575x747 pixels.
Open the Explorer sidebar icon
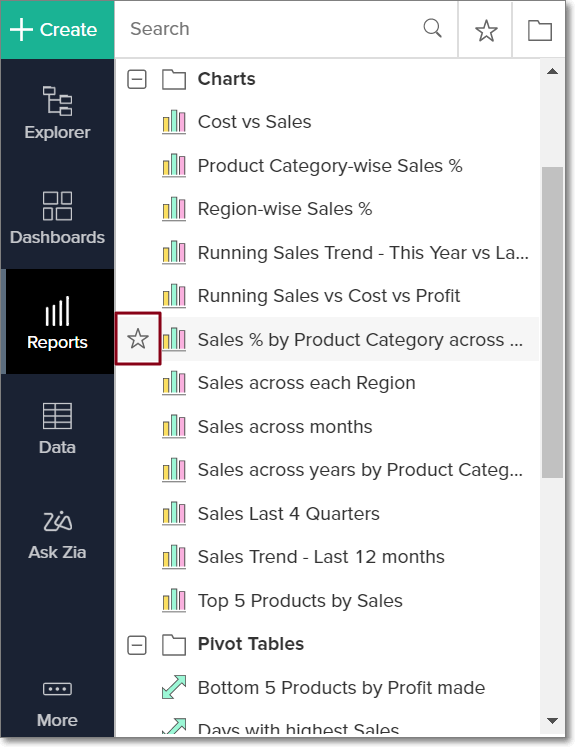pos(57,113)
